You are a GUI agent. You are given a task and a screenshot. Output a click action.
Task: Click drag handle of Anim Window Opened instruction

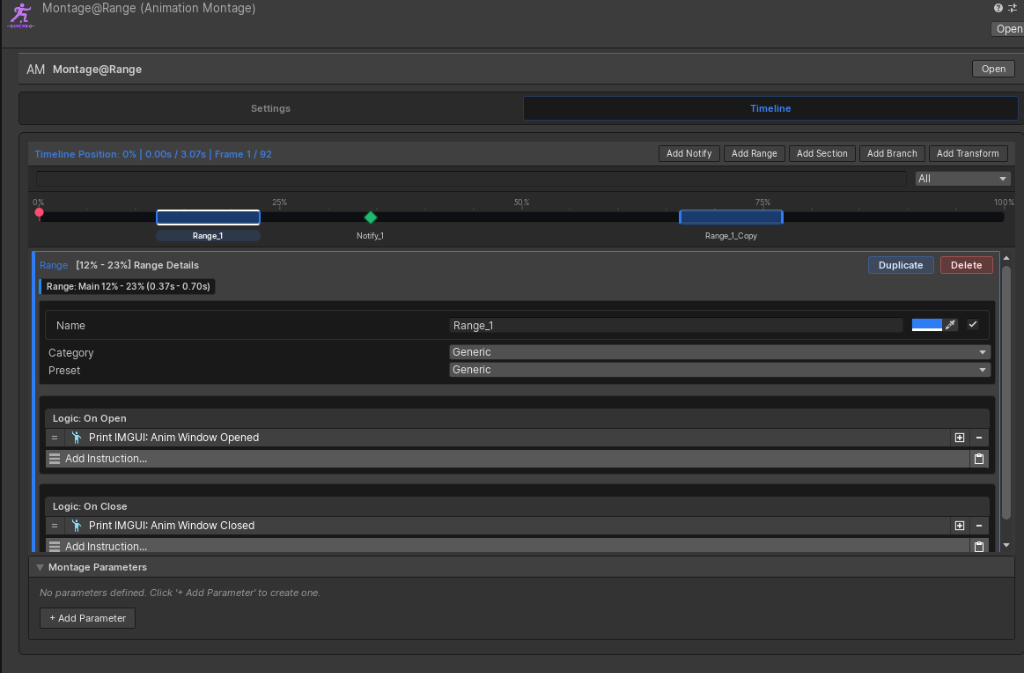click(x=55, y=437)
